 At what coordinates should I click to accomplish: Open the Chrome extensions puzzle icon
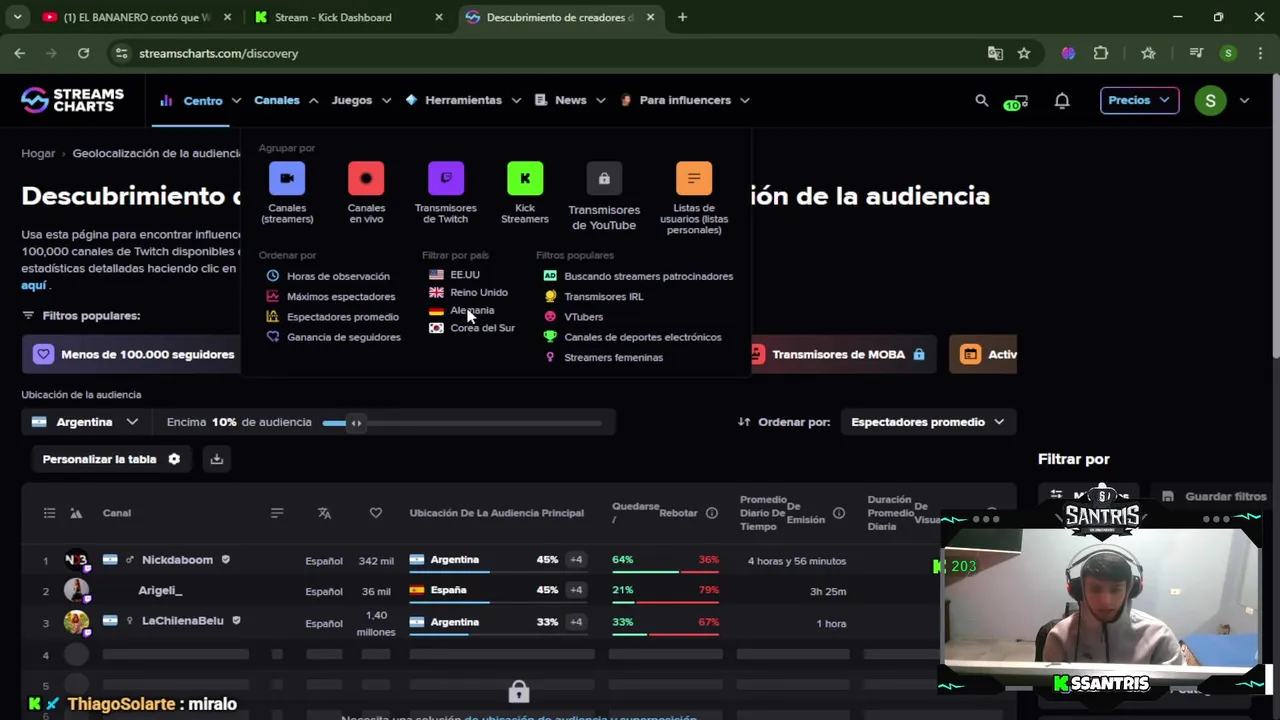(x=1101, y=53)
